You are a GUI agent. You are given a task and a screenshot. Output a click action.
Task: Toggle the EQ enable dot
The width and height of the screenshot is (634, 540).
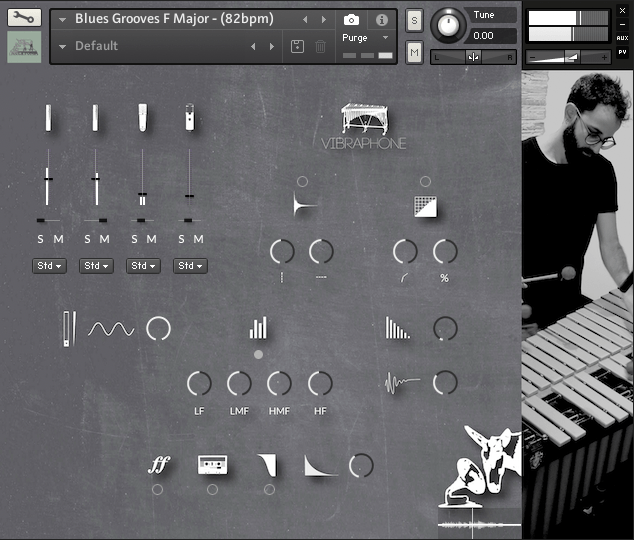258,354
